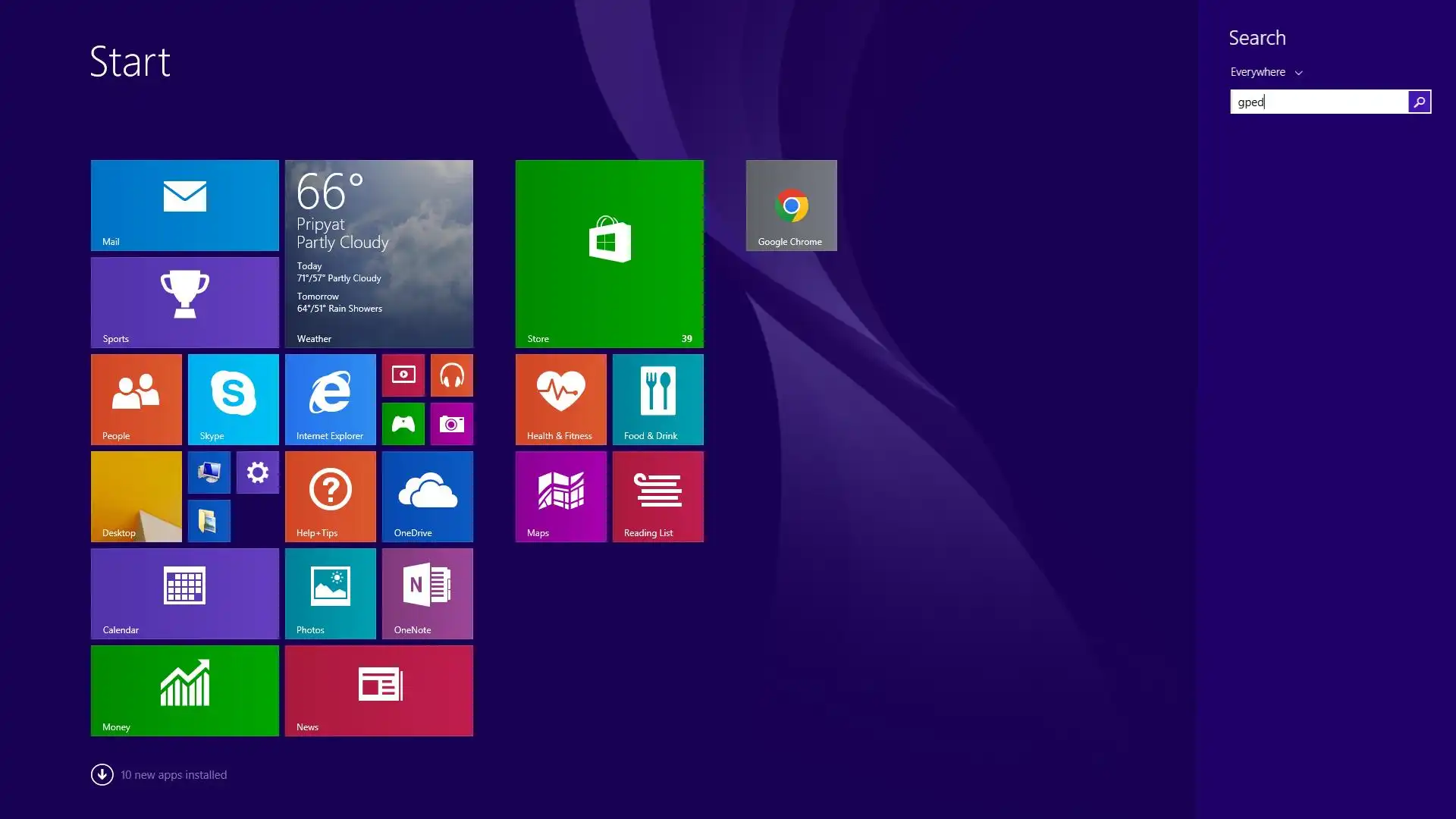
Task: Open the Internet Explorer tile
Action: 330,399
